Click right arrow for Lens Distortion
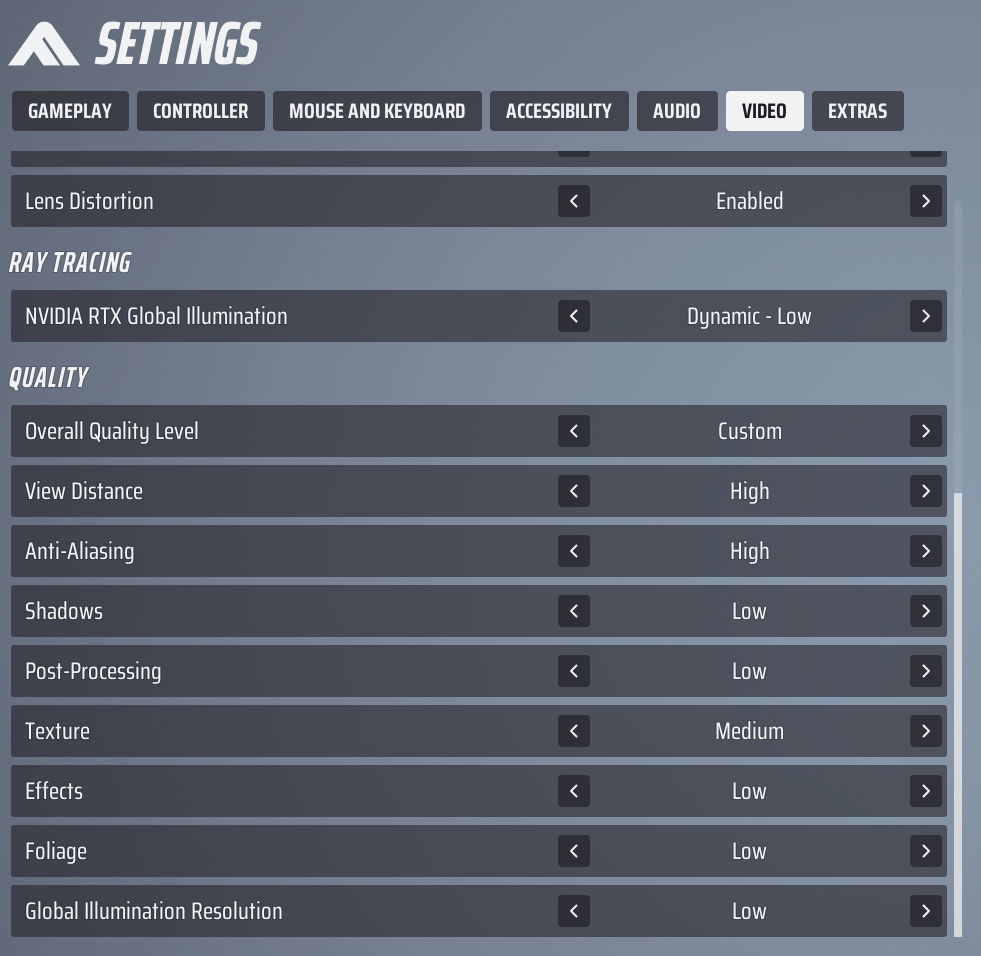This screenshot has height=956, width=981. pyautogui.click(x=926, y=201)
